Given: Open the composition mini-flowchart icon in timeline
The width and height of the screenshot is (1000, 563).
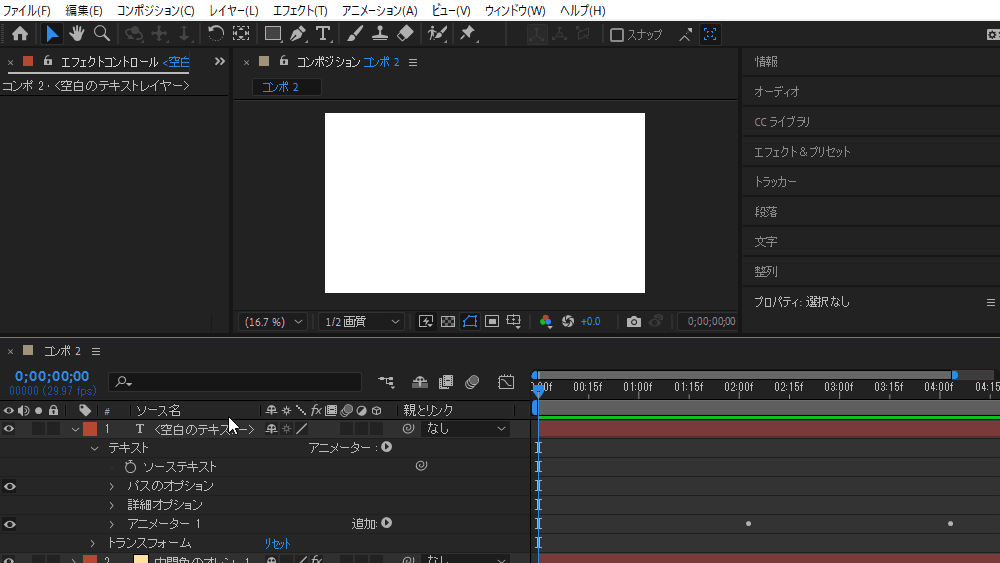Looking at the screenshot, I should click(386, 382).
